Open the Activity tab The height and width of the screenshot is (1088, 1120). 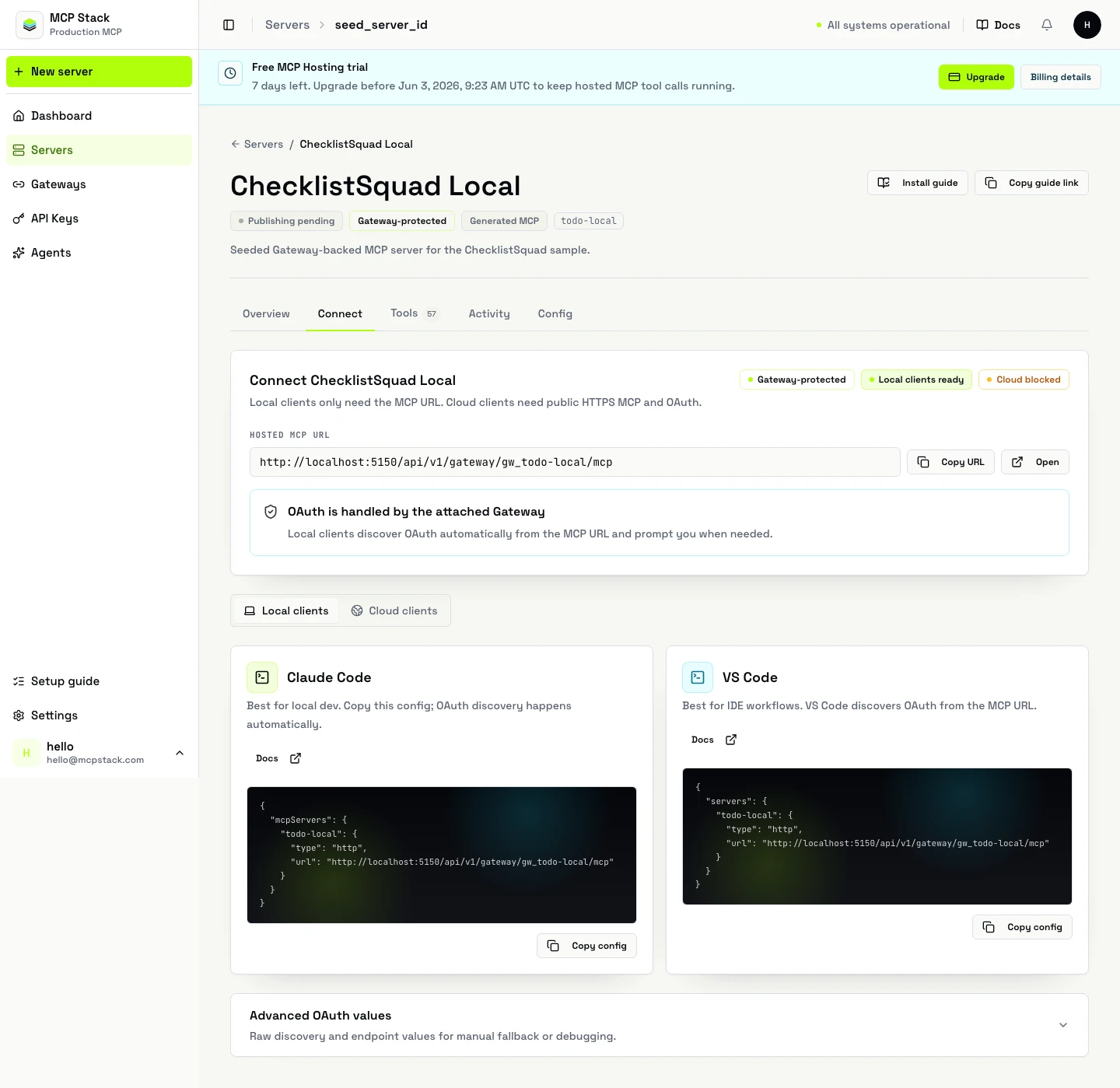coord(489,313)
